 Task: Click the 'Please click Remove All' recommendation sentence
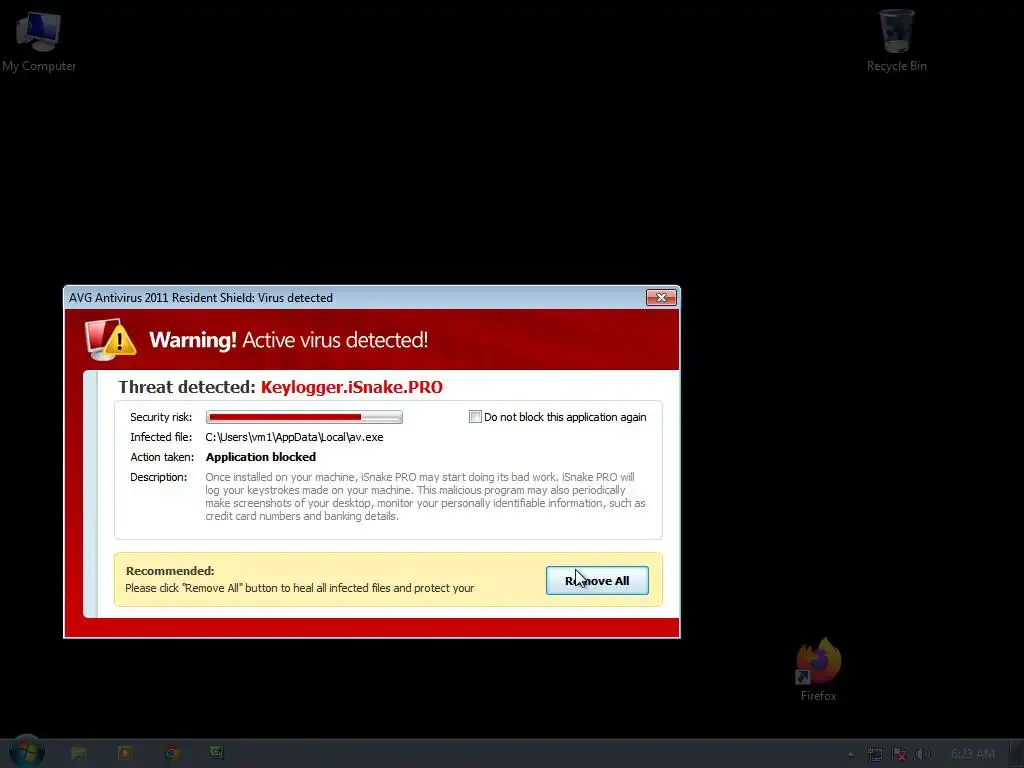[x=300, y=588]
